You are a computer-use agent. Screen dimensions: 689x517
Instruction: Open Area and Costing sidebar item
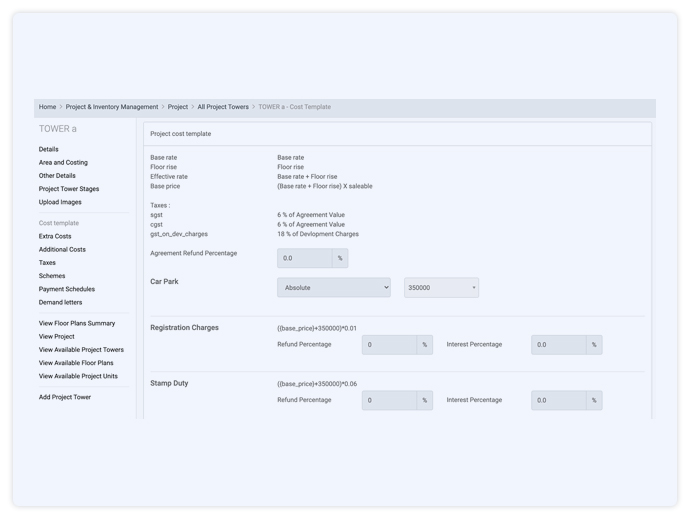[x=63, y=163]
